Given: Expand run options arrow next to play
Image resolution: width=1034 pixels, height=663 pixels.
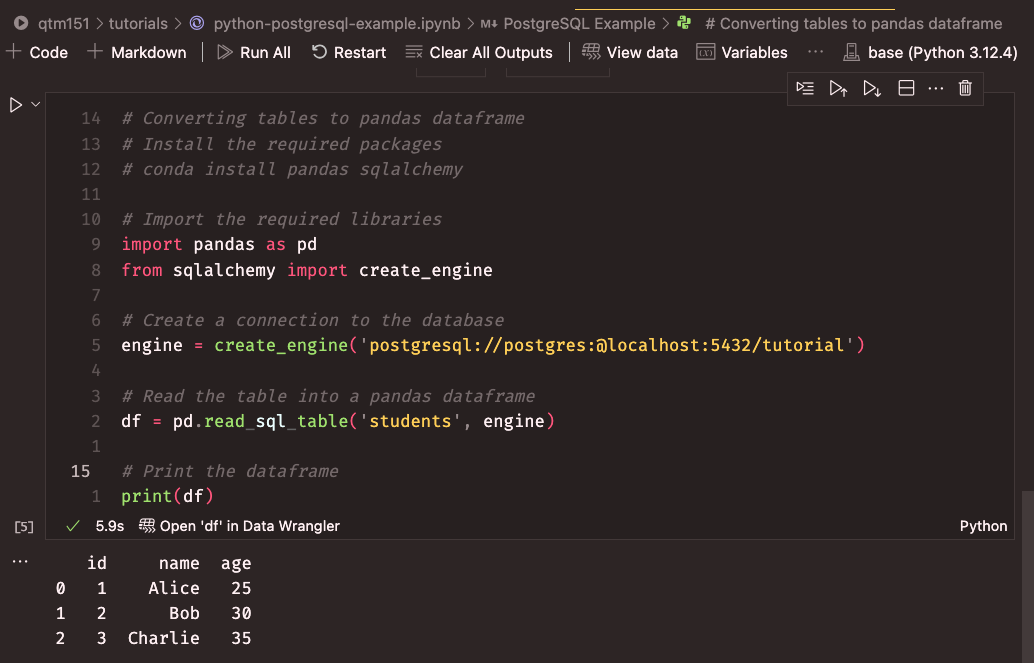Looking at the screenshot, I should pos(37,105).
